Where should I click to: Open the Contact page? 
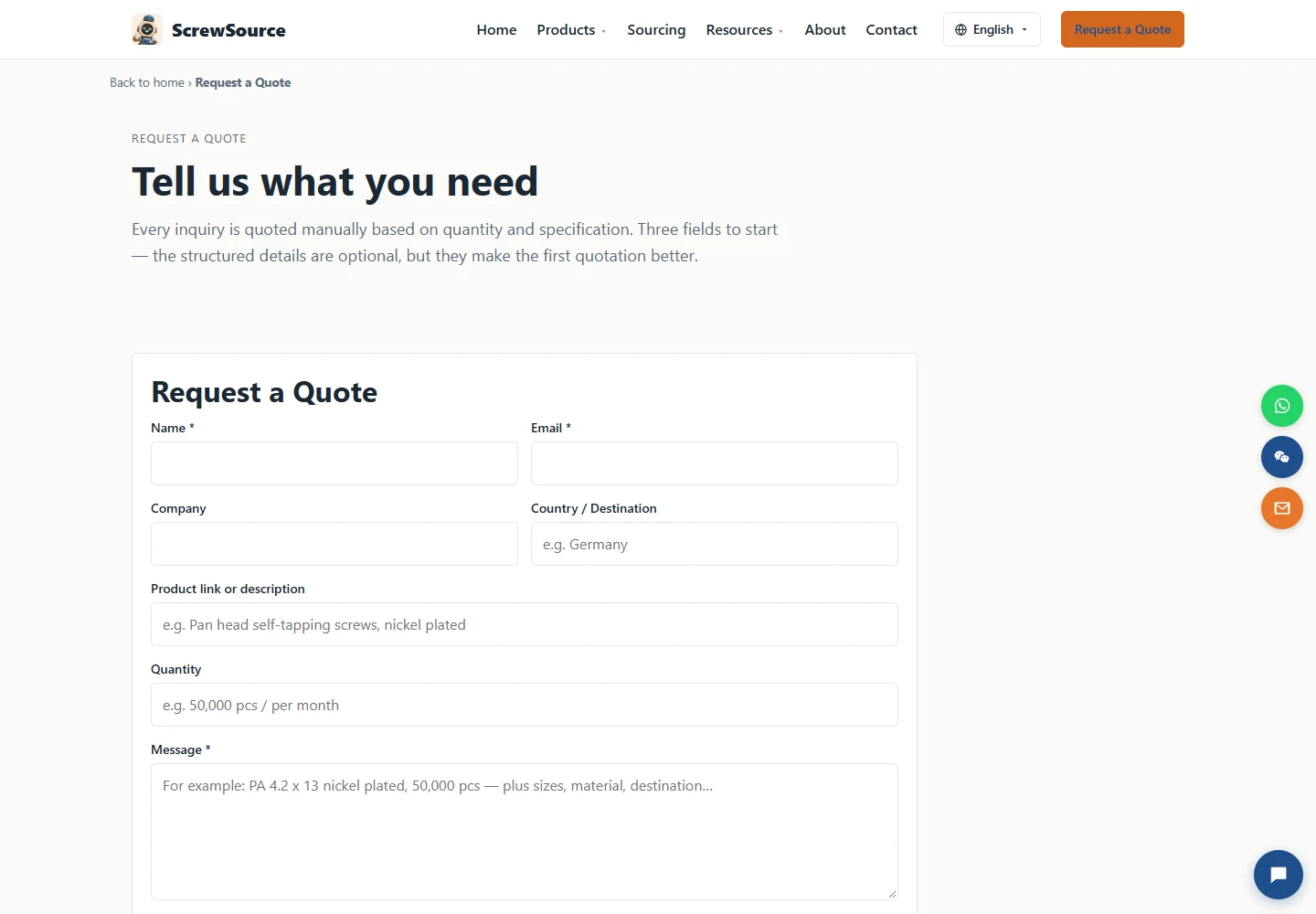tap(892, 30)
